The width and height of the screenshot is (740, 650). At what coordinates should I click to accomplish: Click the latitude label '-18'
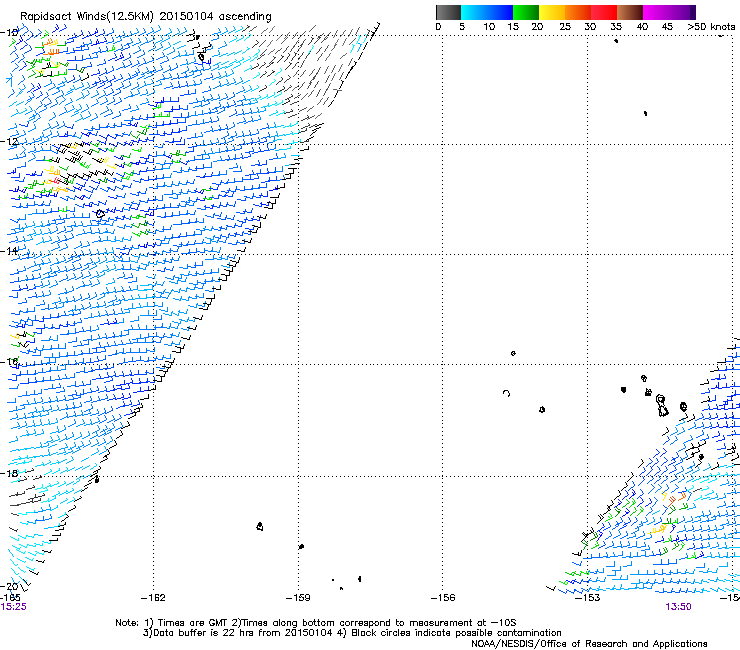pyautogui.click(x=9, y=473)
